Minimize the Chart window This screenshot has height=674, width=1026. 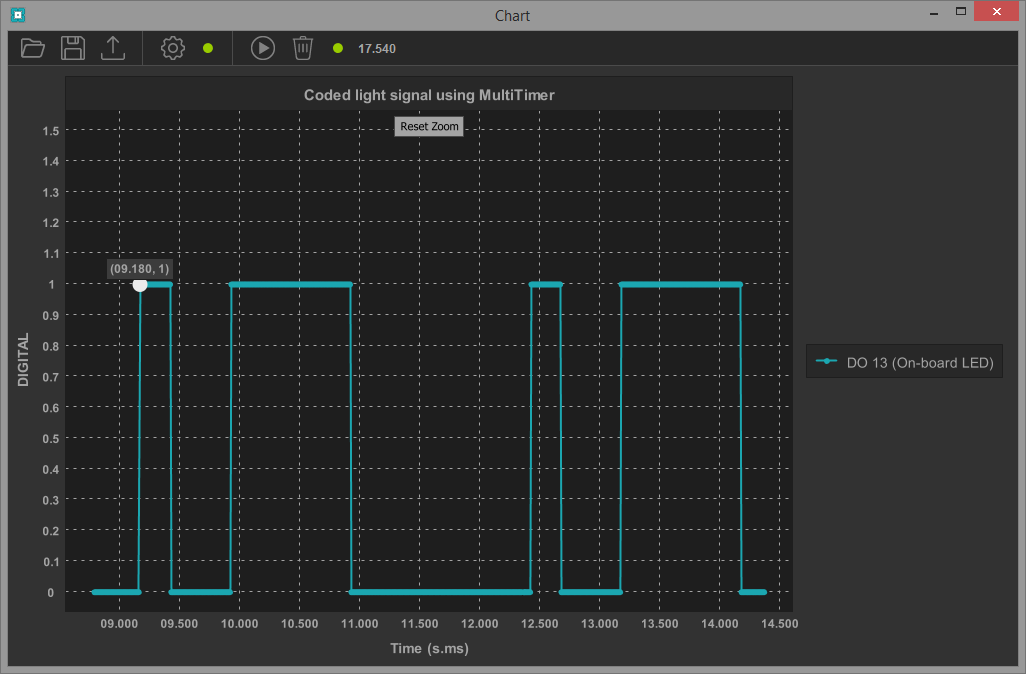[x=934, y=12]
